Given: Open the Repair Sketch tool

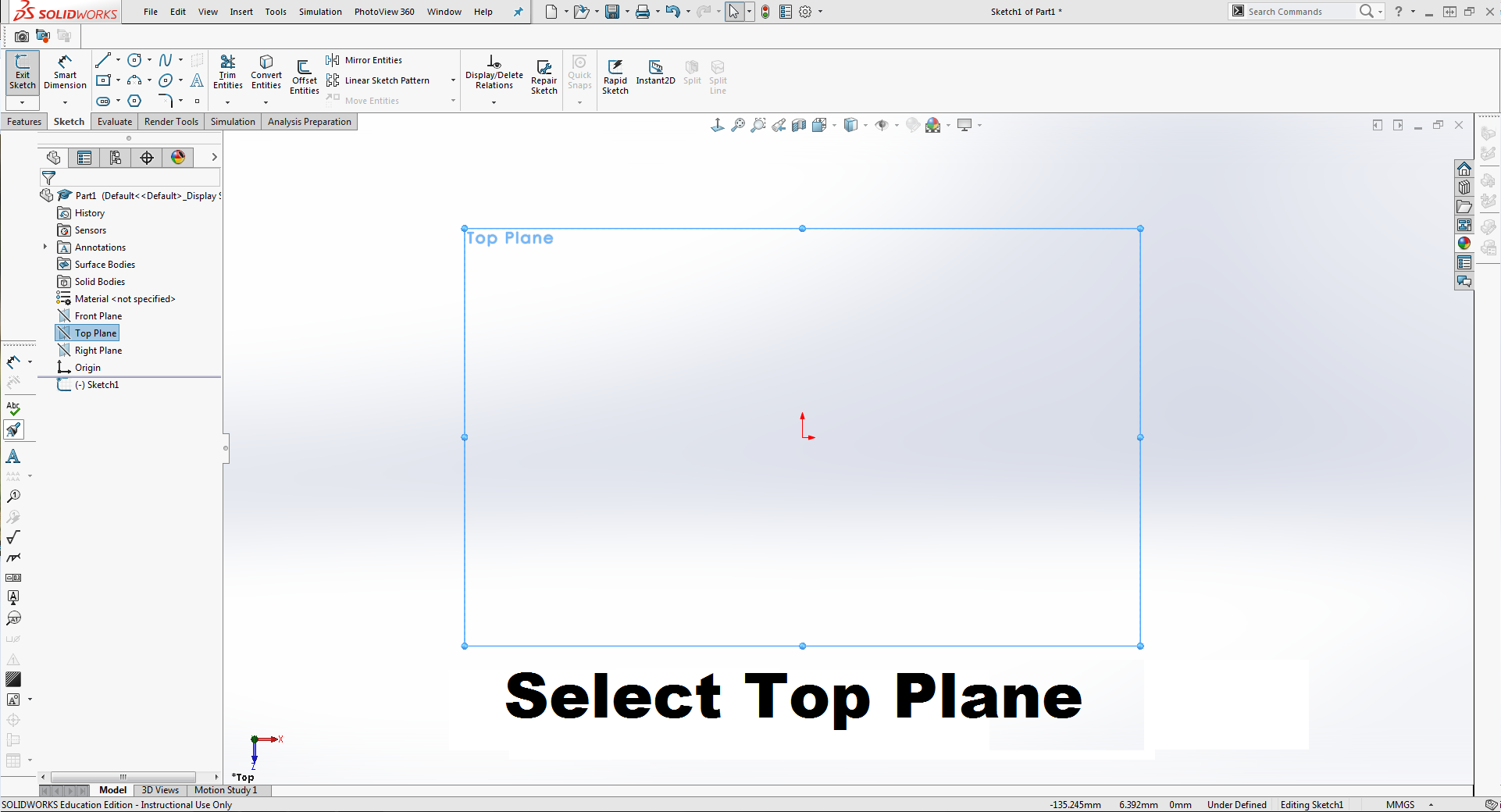Looking at the screenshot, I should pos(544,76).
